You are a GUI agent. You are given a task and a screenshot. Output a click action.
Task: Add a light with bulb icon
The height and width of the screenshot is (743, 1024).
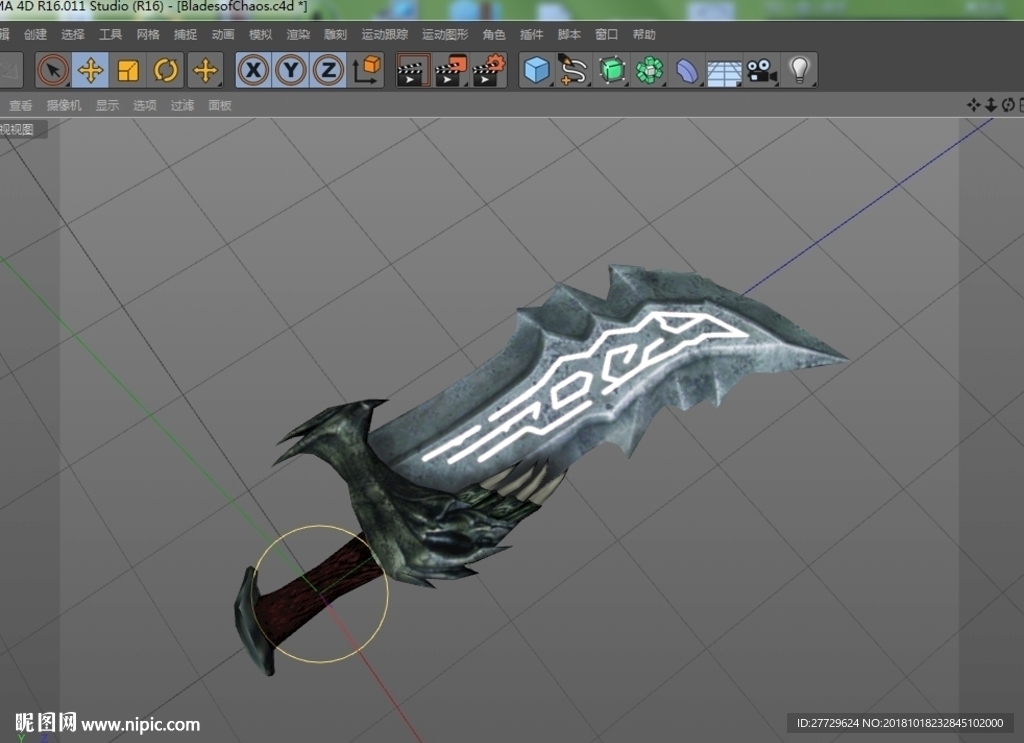799,71
